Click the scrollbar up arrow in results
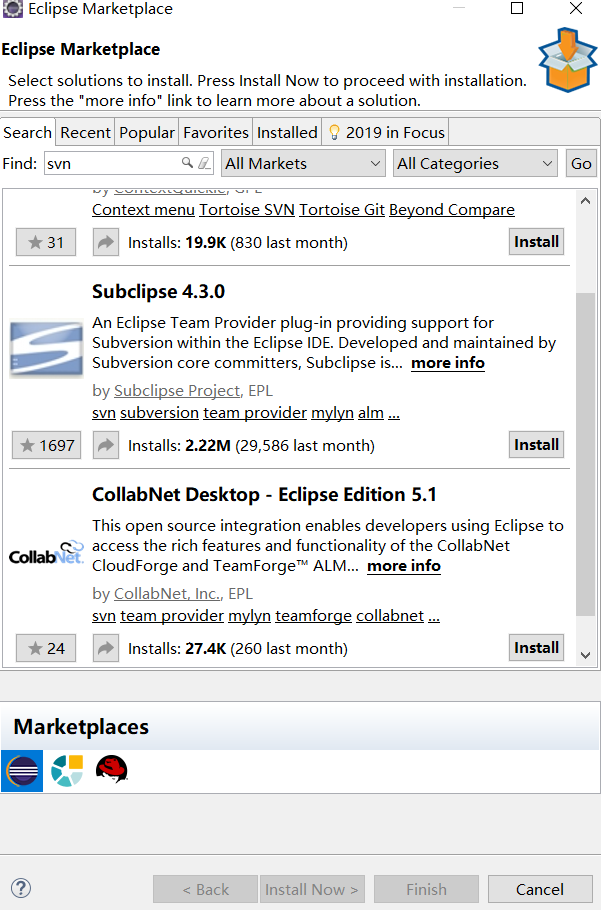 (585, 201)
